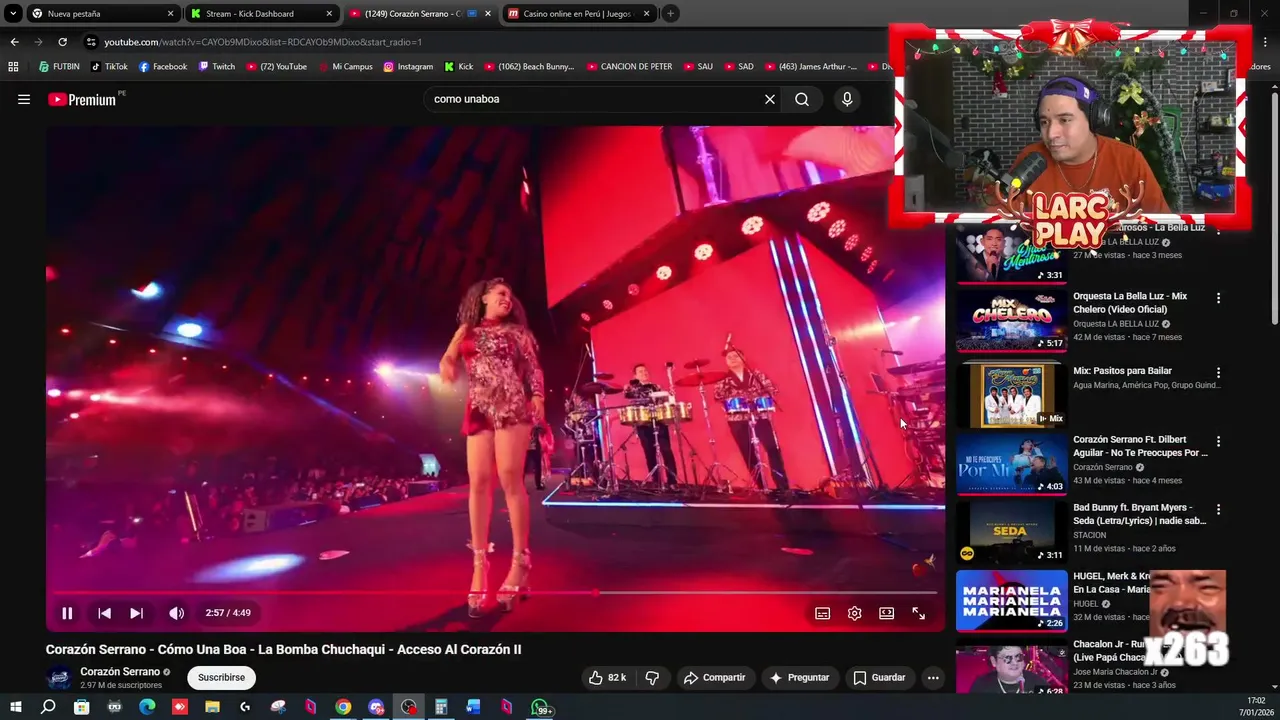Open tab search dropdown arrow
The image size is (1280, 720).
[13, 14]
